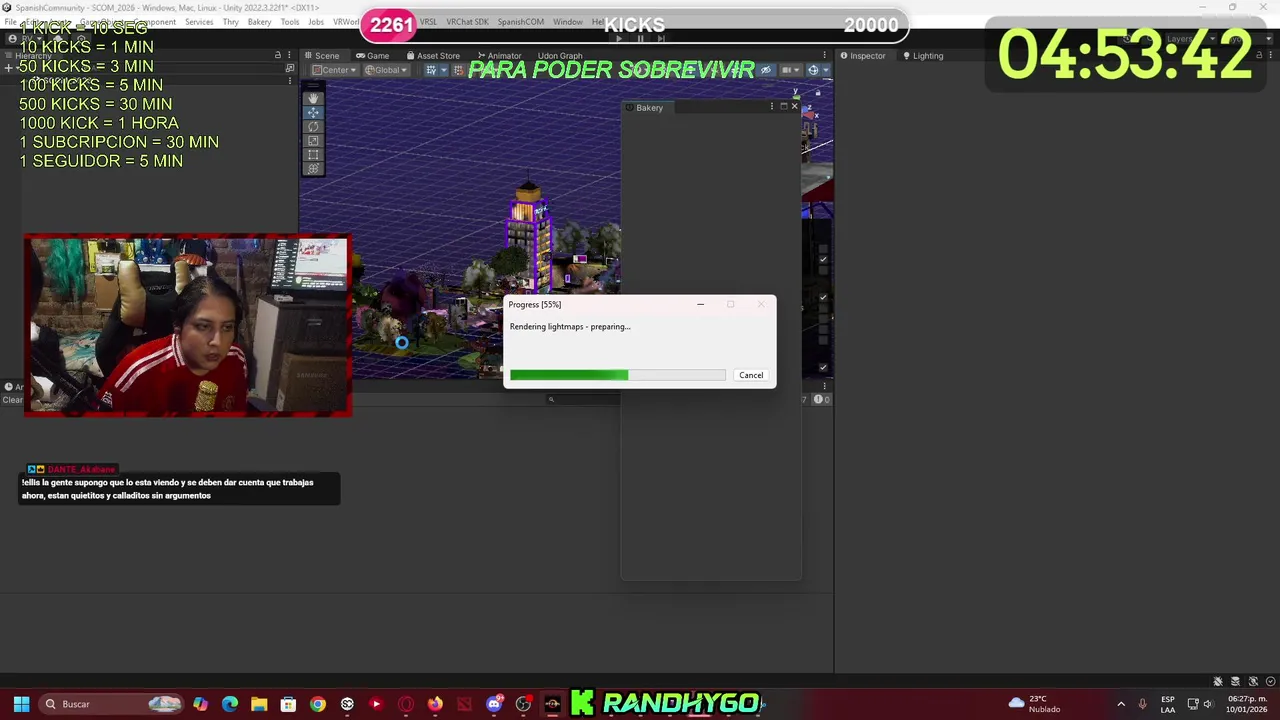Click the microphone icon in system tray
Image resolution: width=1280 pixels, height=720 pixels.
pos(1142,704)
